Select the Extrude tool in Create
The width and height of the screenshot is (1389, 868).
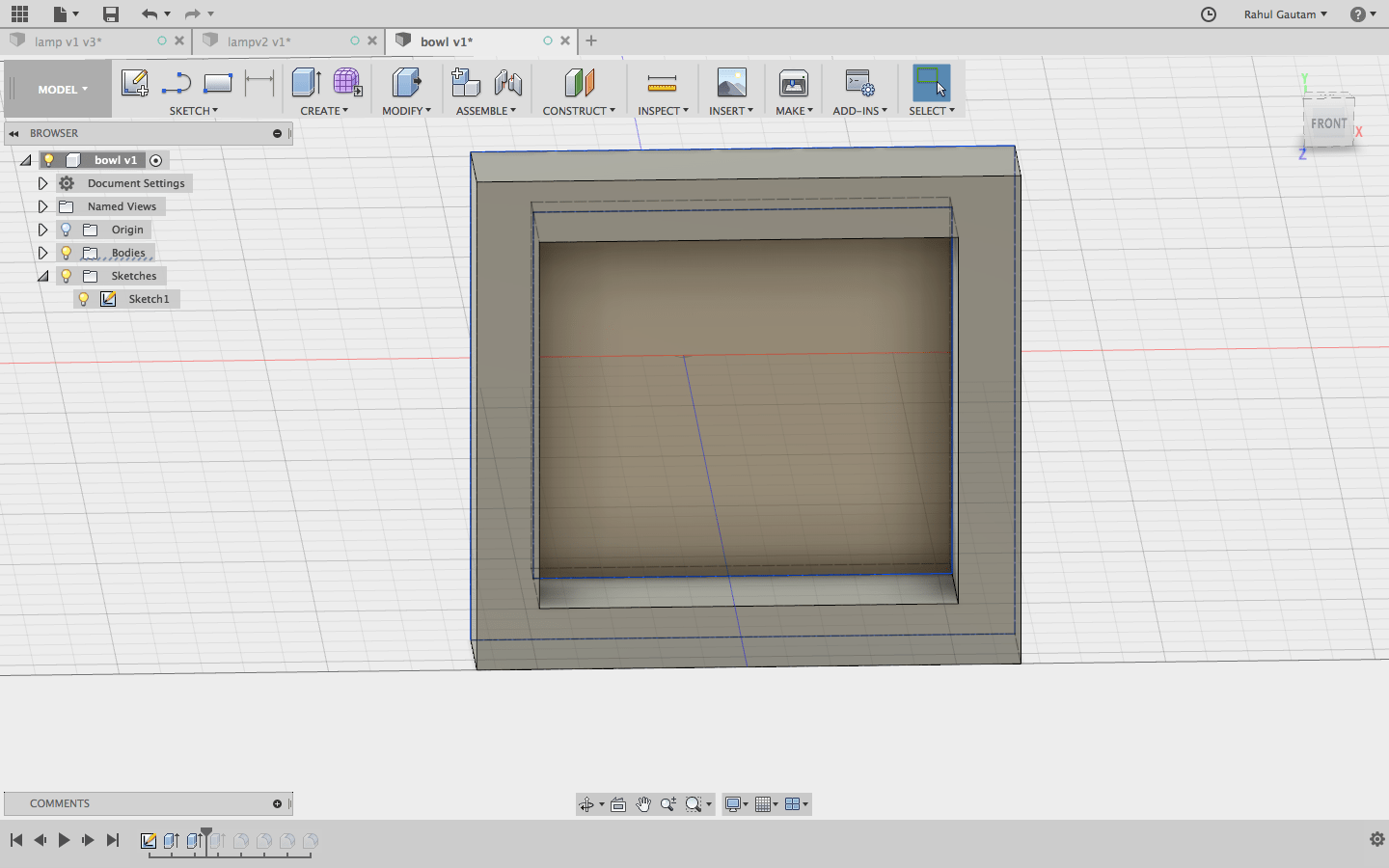coord(306,83)
